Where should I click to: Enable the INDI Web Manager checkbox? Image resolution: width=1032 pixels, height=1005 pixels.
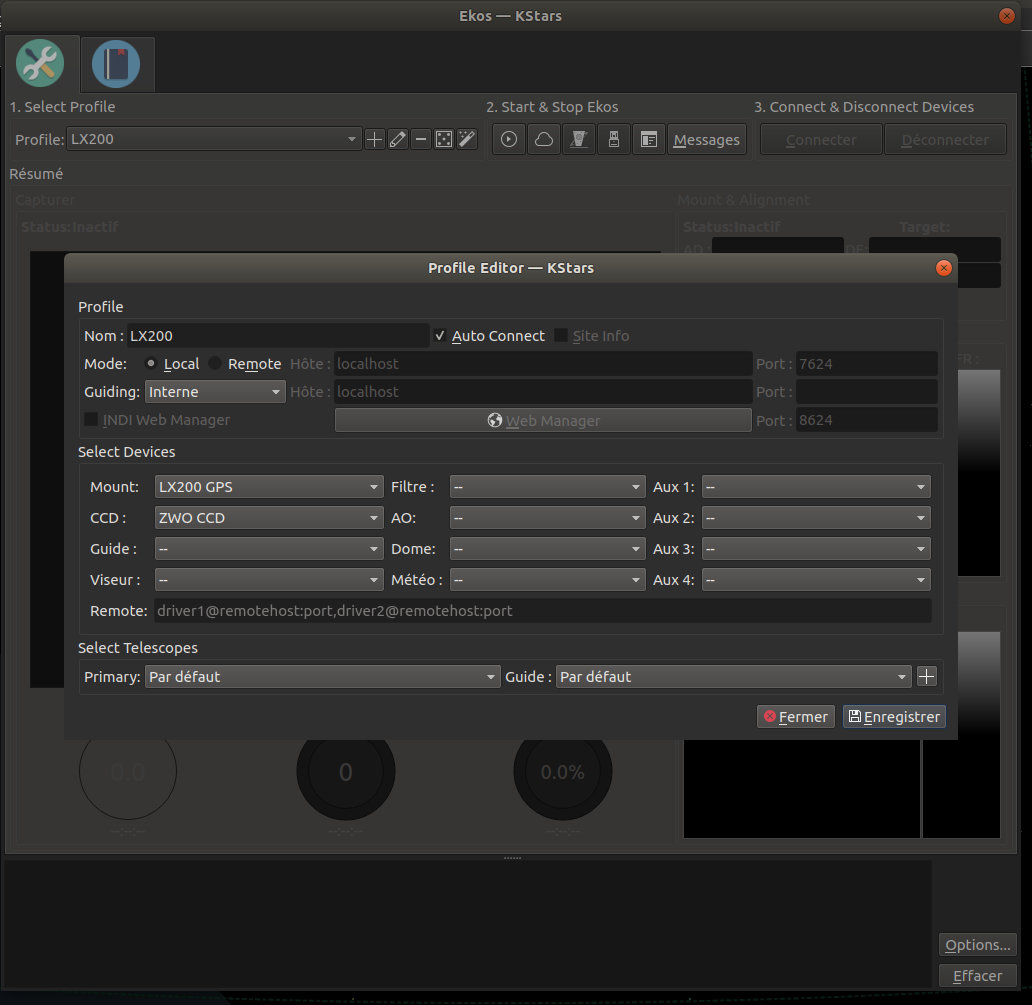[91, 419]
